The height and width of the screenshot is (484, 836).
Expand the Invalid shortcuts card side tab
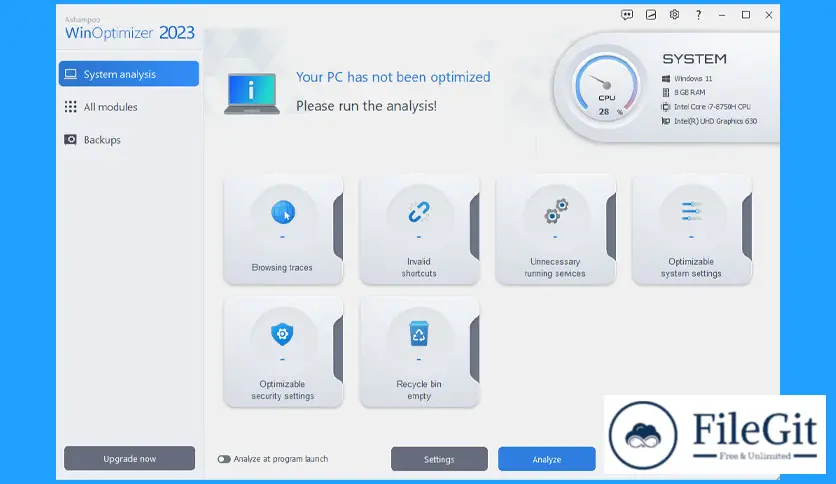point(475,227)
